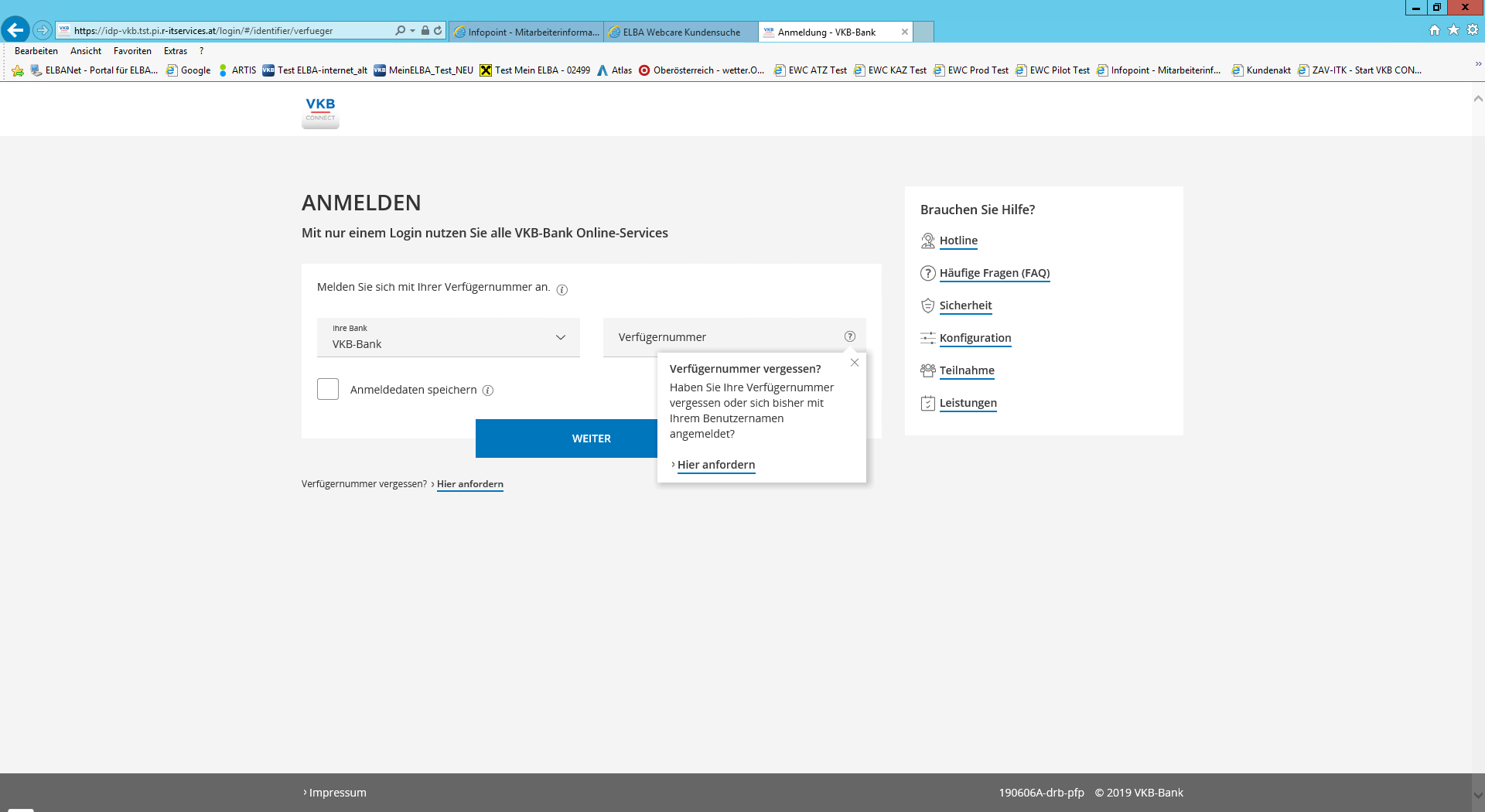
Task: Open the Leistungen link
Action: [x=968, y=403]
